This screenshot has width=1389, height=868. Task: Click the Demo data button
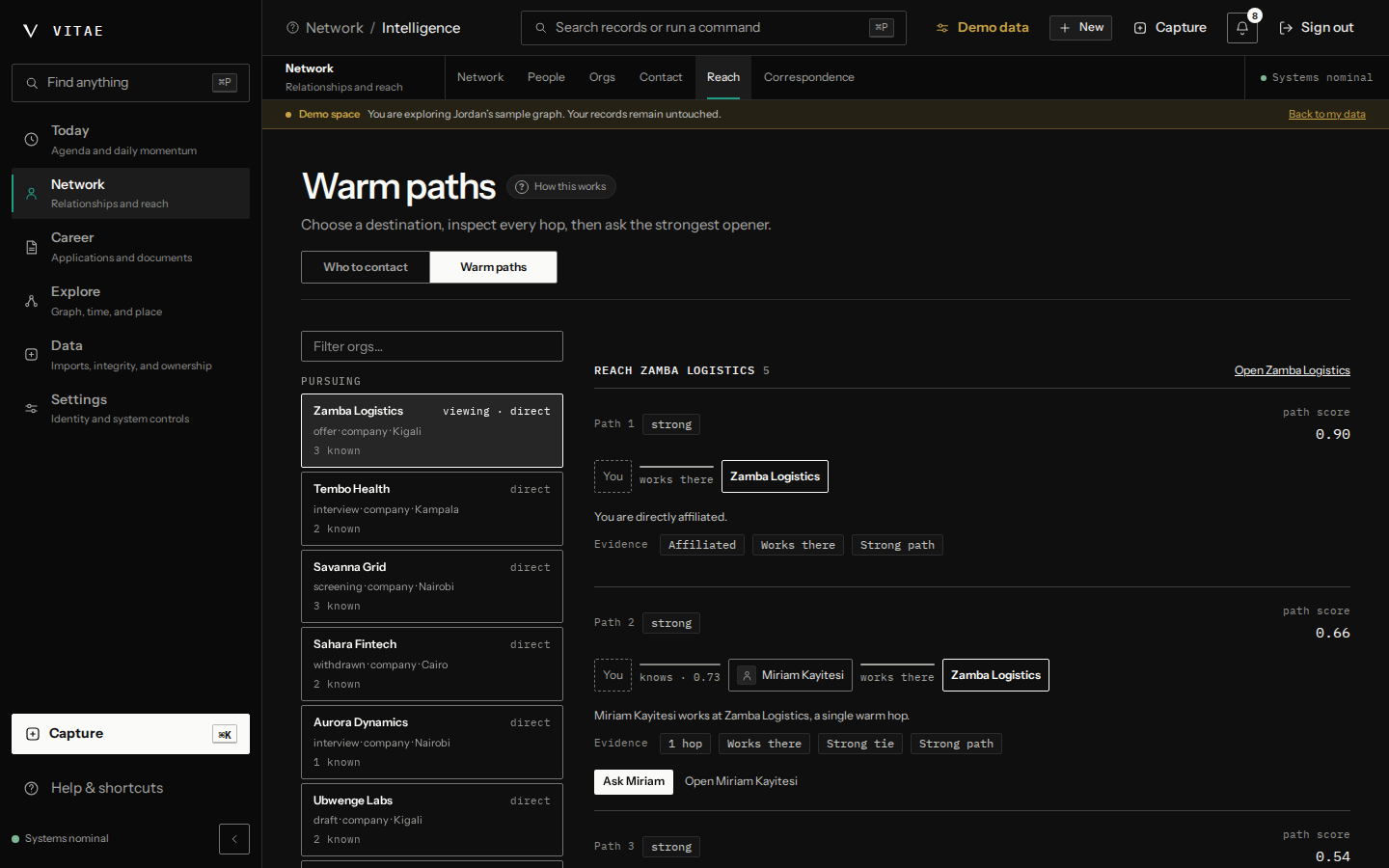point(982,28)
